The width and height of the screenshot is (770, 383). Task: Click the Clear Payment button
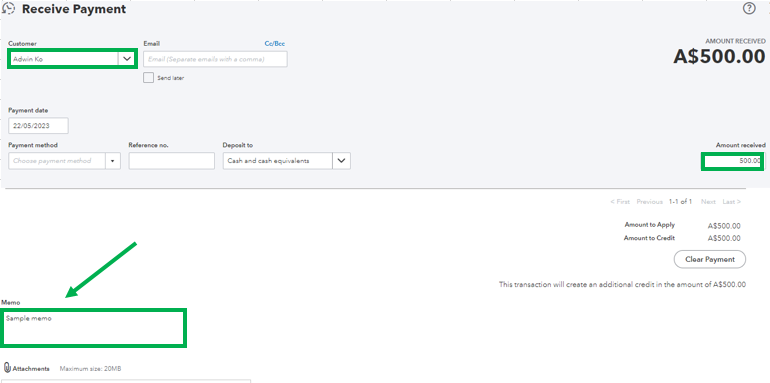click(x=710, y=259)
